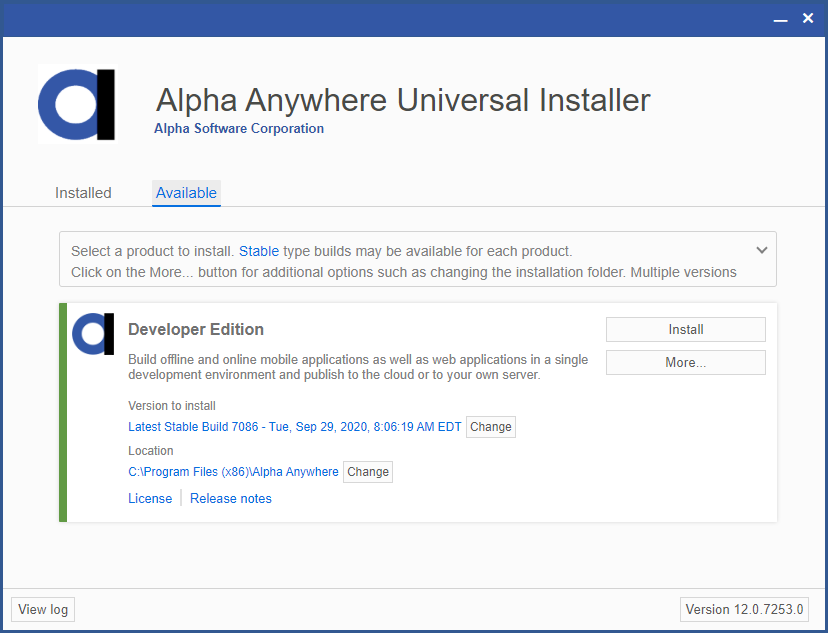Viewport: 828px width, 633px height.
Task: Close the installer window
Action: (807, 18)
